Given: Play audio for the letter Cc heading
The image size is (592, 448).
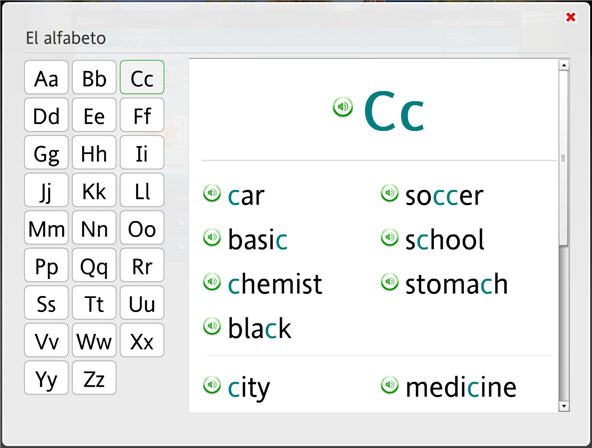Looking at the screenshot, I should click(343, 107).
